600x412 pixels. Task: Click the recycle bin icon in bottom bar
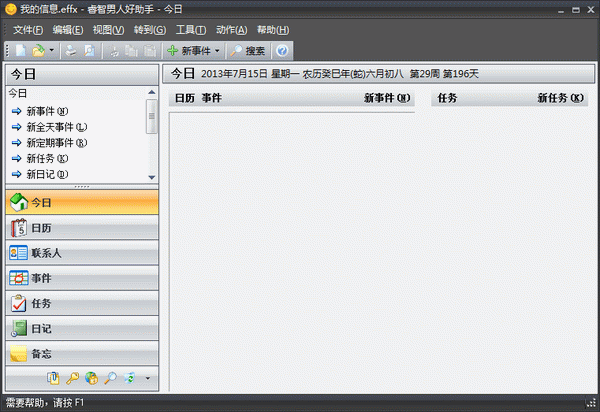point(129,378)
